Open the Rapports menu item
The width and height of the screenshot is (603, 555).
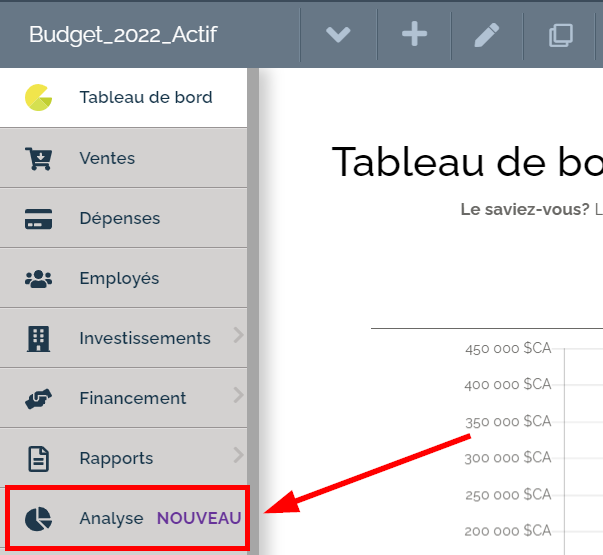coord(123,458)
